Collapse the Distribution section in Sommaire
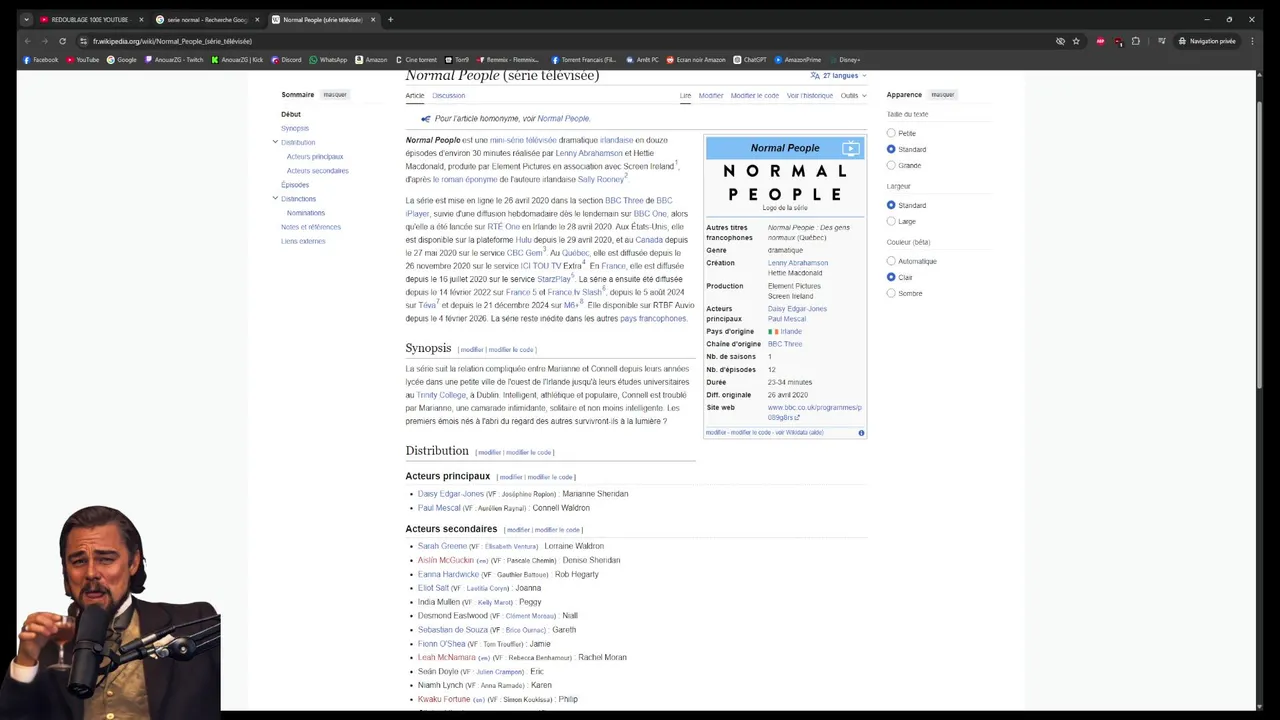The width and height of the screenshot is (1280, 720). point(275,142)
